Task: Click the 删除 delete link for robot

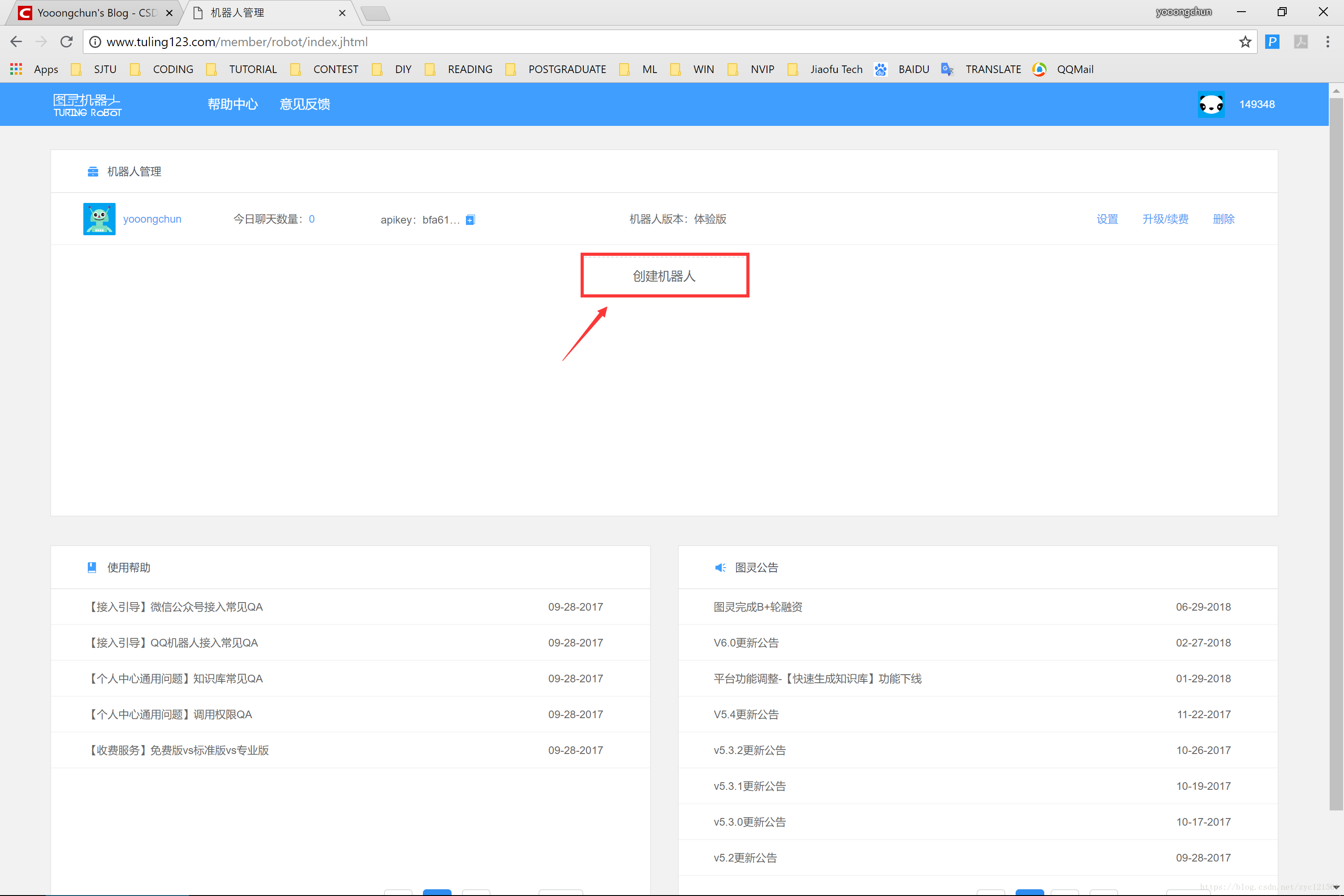Action: (x=1224, y=219)
